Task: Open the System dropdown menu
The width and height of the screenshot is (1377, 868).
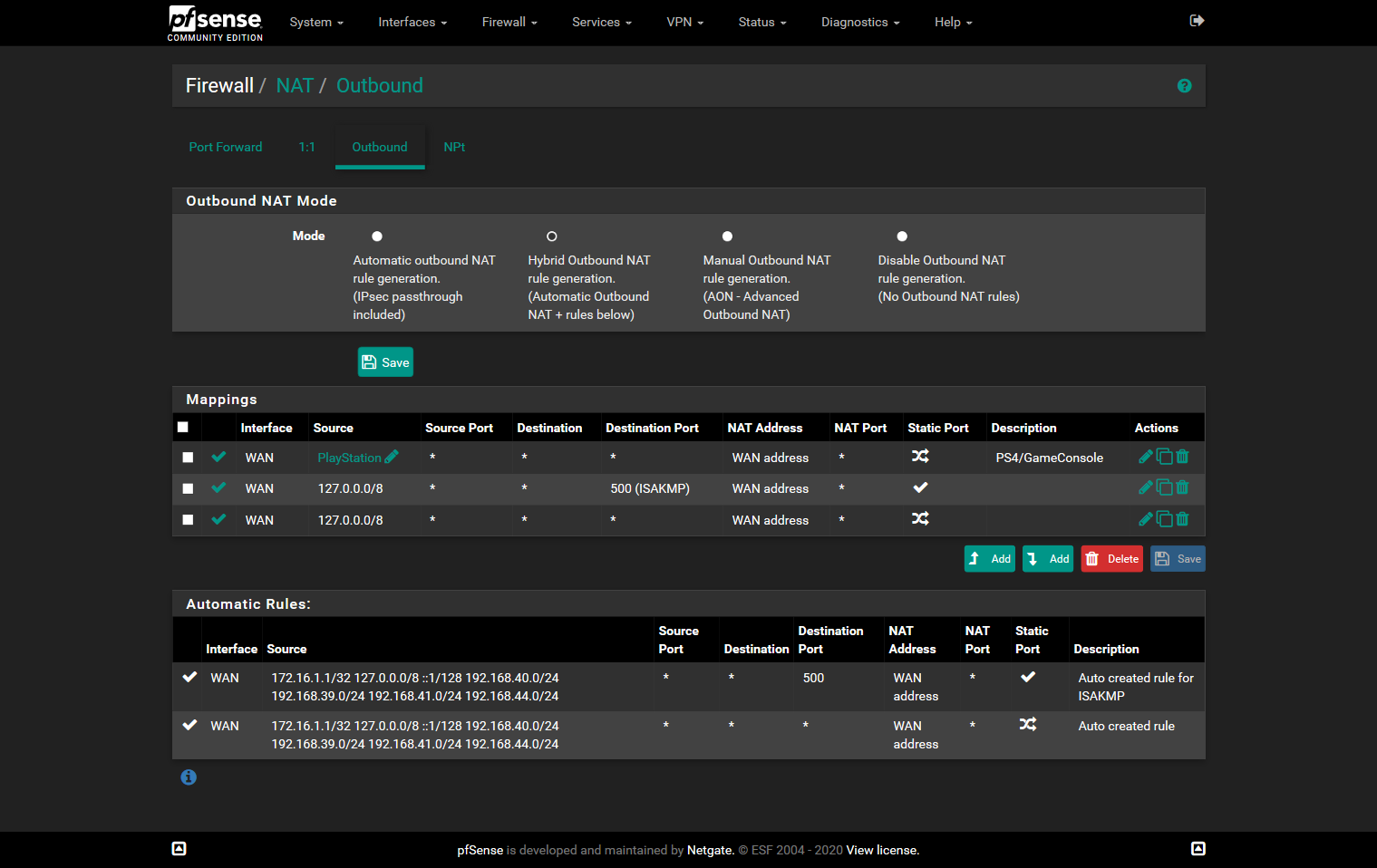Action: pyautogui.click(x=316, y=22)
